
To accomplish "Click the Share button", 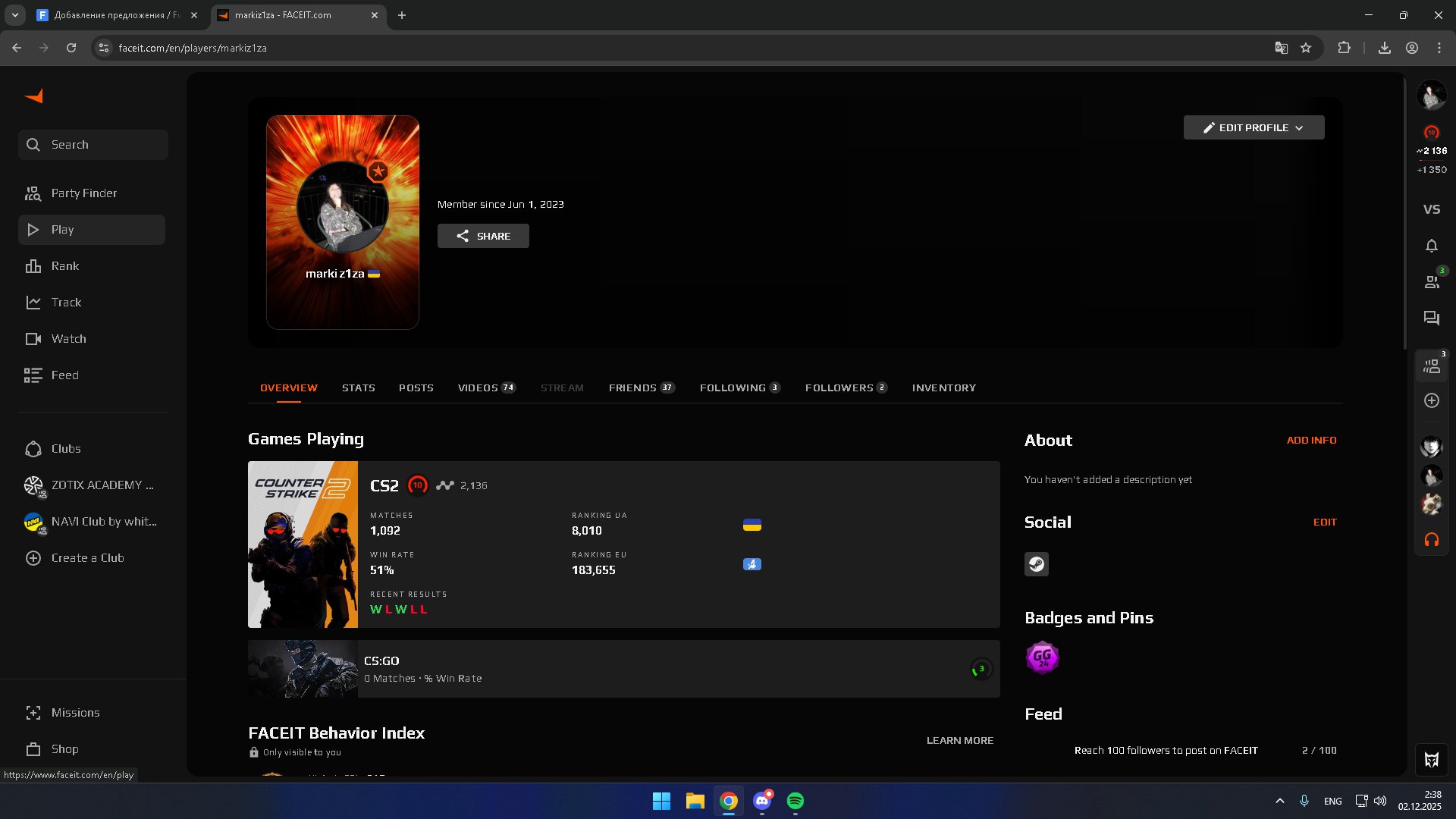I will pos(483,236).
